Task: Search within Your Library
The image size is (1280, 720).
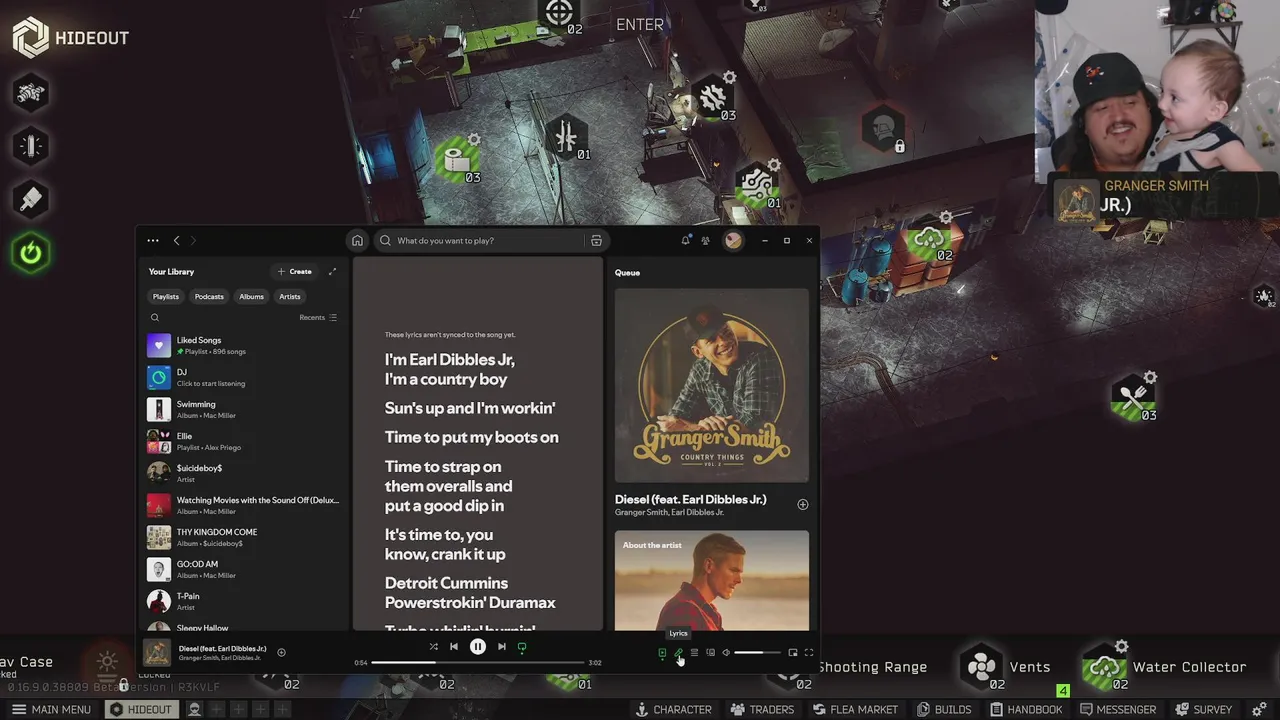Action: point(155,317)
